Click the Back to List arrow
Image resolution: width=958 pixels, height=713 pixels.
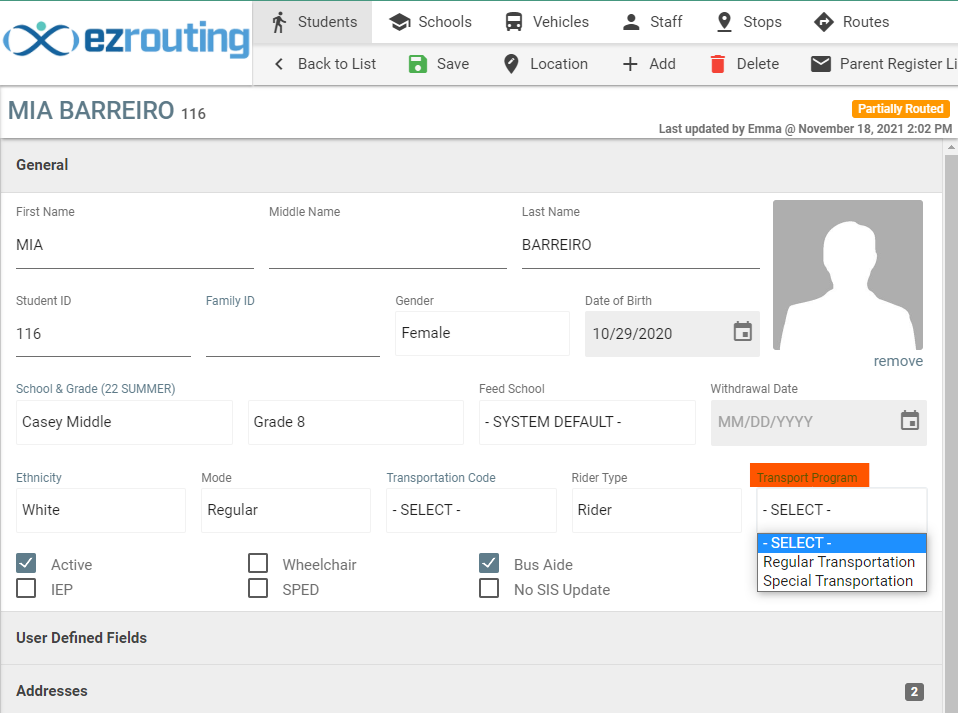279,64
